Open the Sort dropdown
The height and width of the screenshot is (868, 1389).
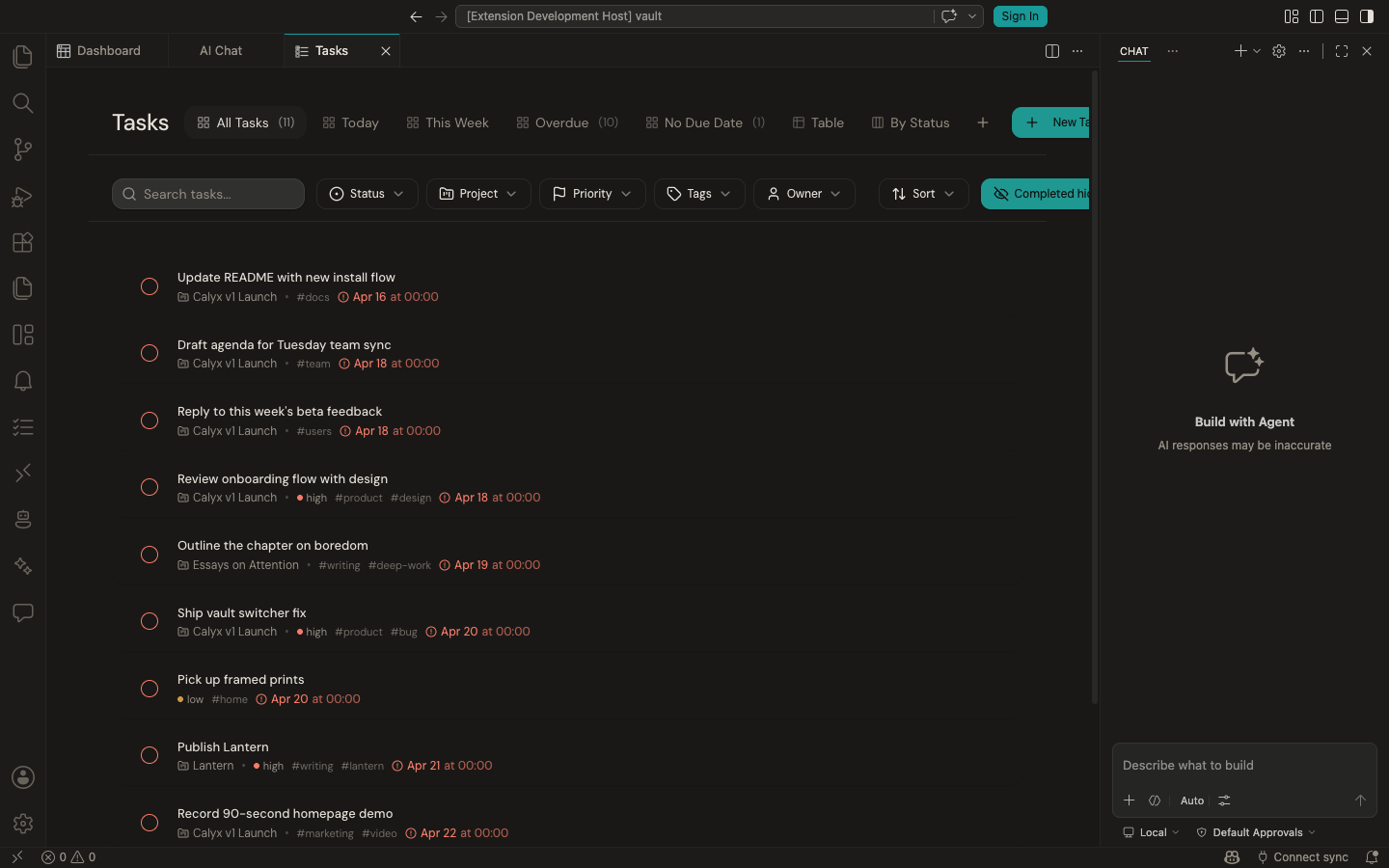tap(923, 194)
